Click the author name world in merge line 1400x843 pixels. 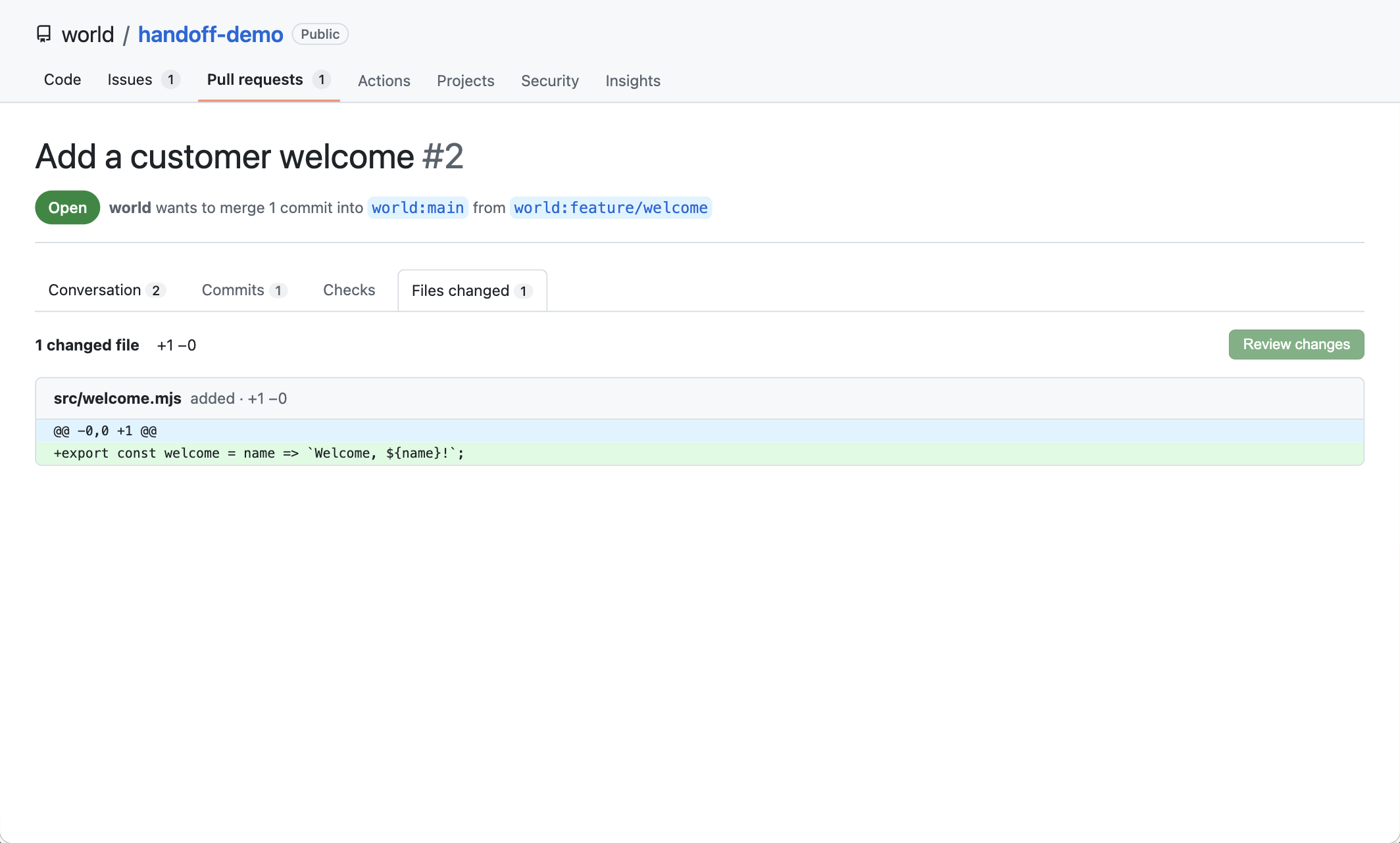(x=130, y=208)
